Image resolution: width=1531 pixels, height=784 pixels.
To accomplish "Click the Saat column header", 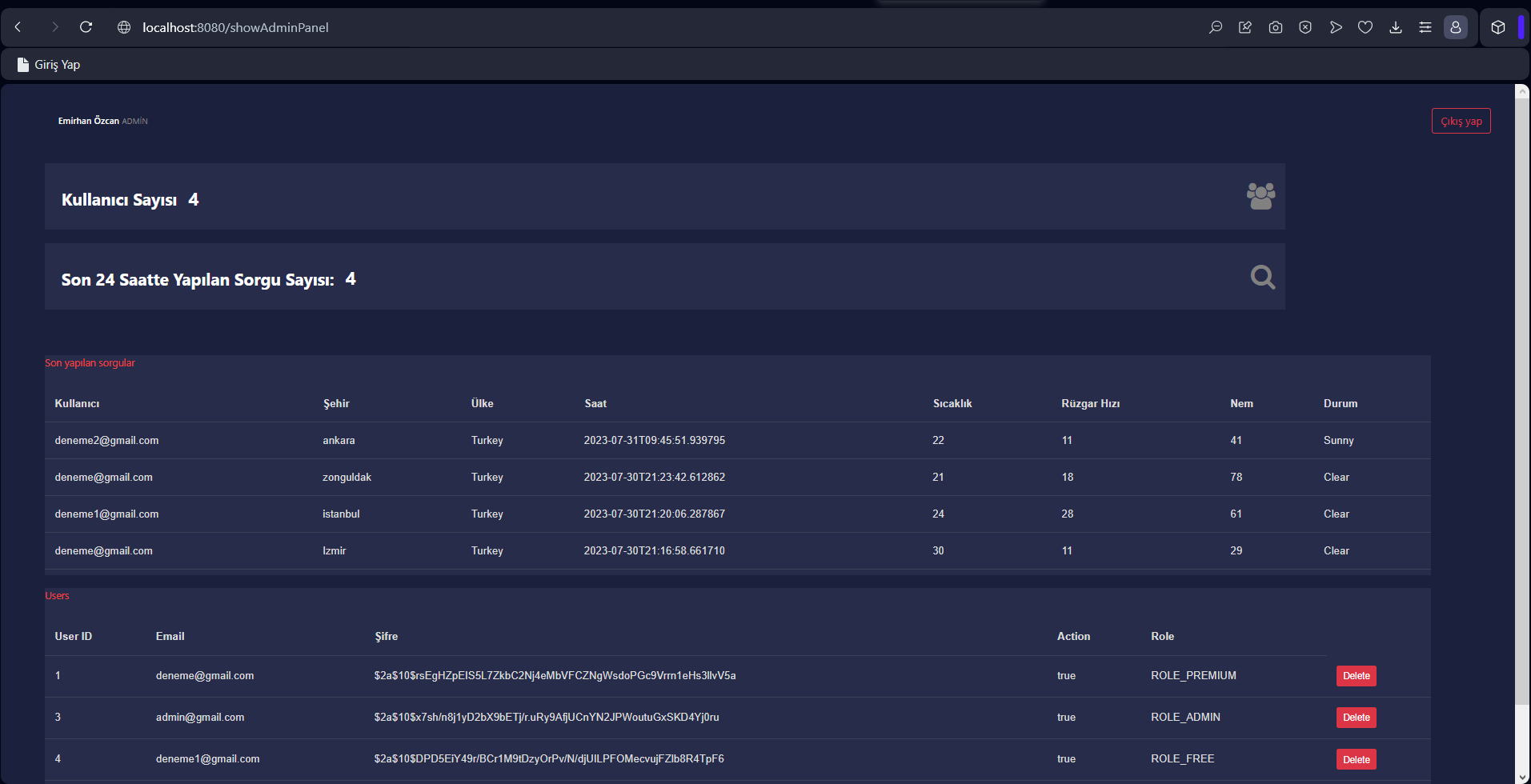I will pyautogui.click(x=595, y=404).
